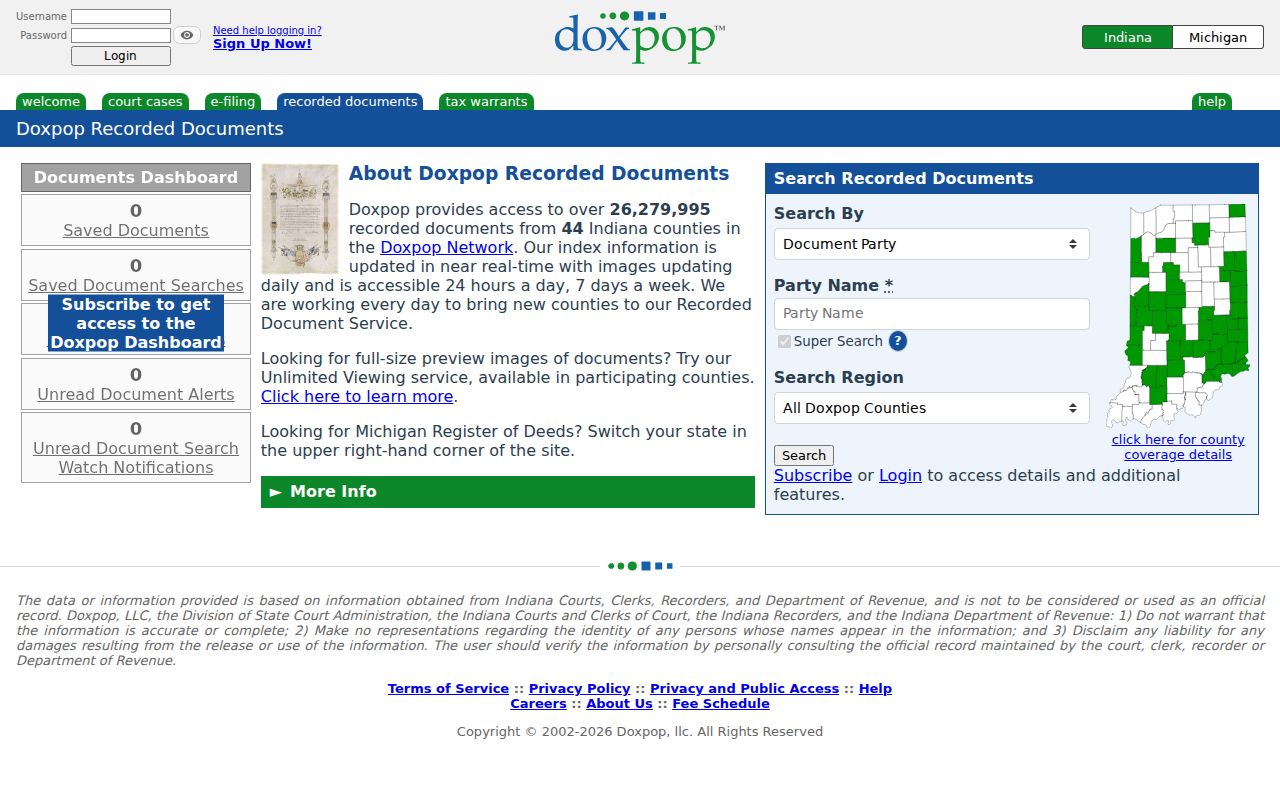
Task: Open Saved Documents dashboard item
Action: [136, 220]
